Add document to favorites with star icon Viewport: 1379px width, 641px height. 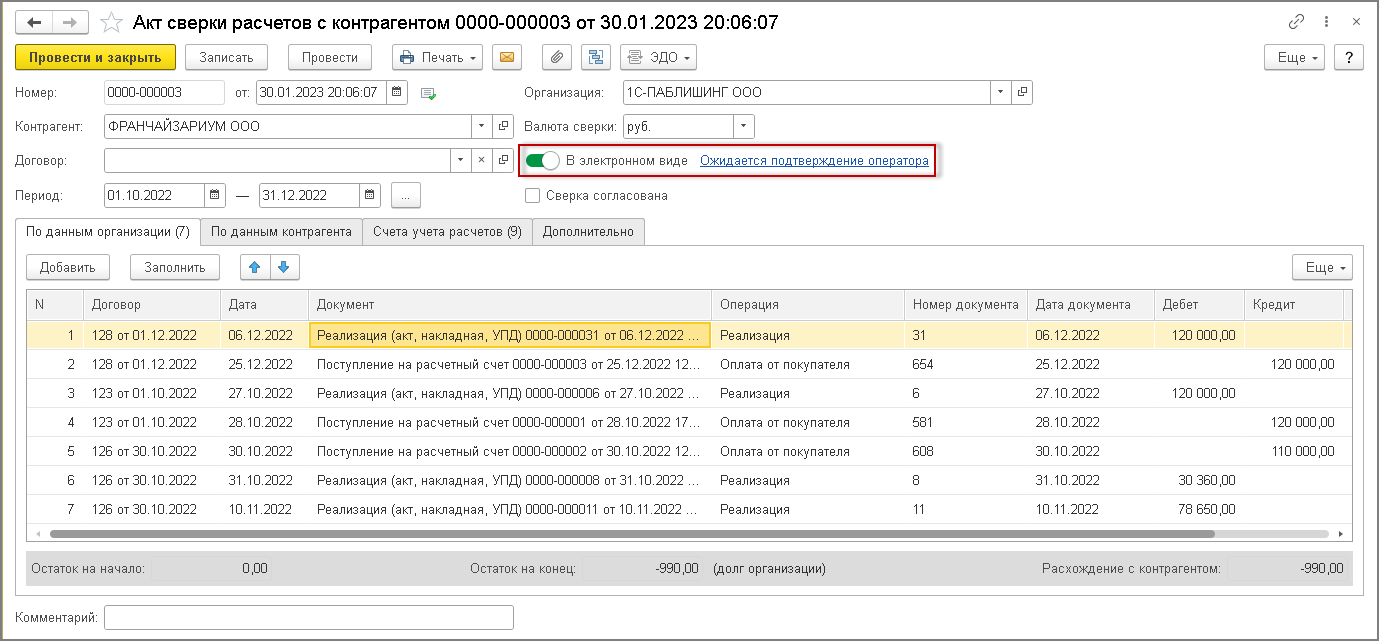coord(113,22)
